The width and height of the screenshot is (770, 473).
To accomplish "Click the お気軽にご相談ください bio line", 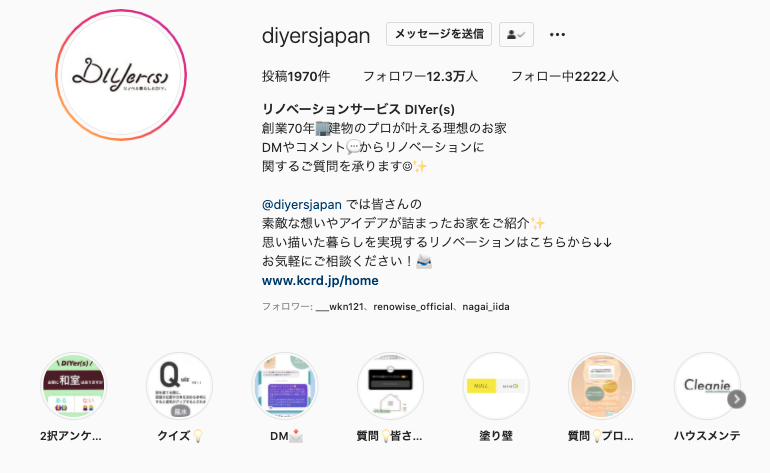I will 347,261.
